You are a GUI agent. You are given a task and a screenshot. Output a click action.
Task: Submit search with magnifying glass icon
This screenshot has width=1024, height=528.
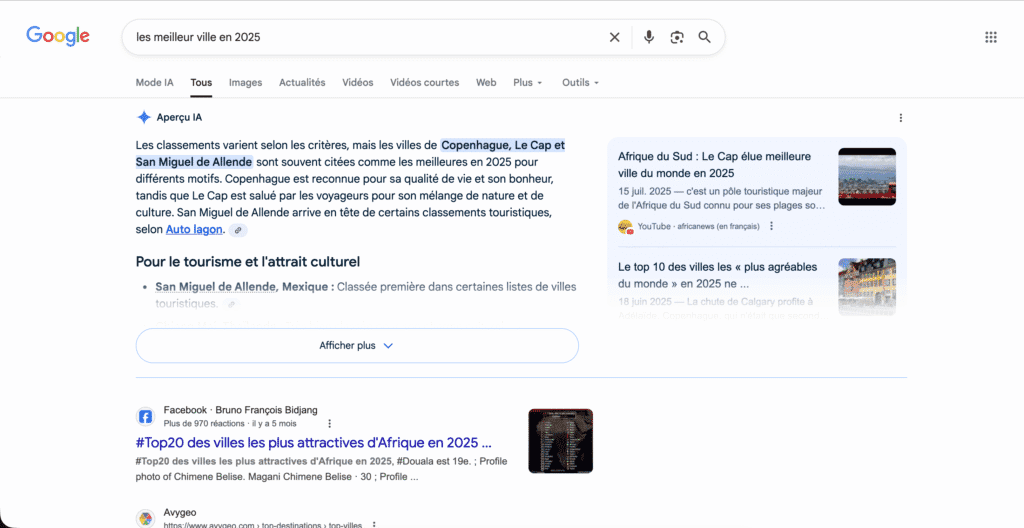pyautogui.click(x=704, y=37)
